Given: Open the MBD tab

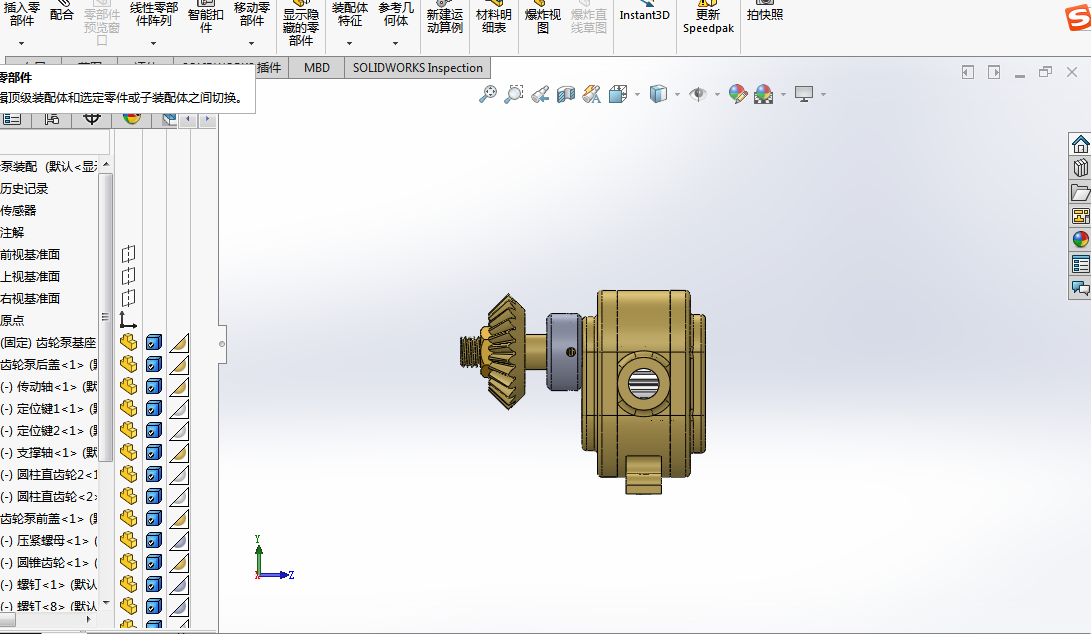Looking at the screenshot, I should [x=317, y=68].
